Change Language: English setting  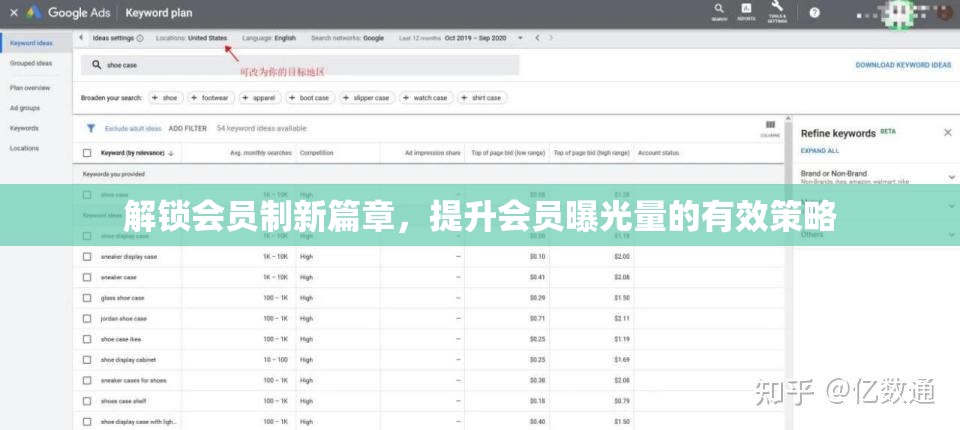point(269,38)
